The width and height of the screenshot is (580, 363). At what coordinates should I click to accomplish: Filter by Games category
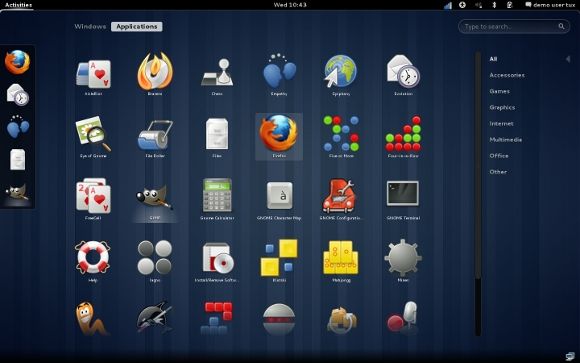point(499,91)
